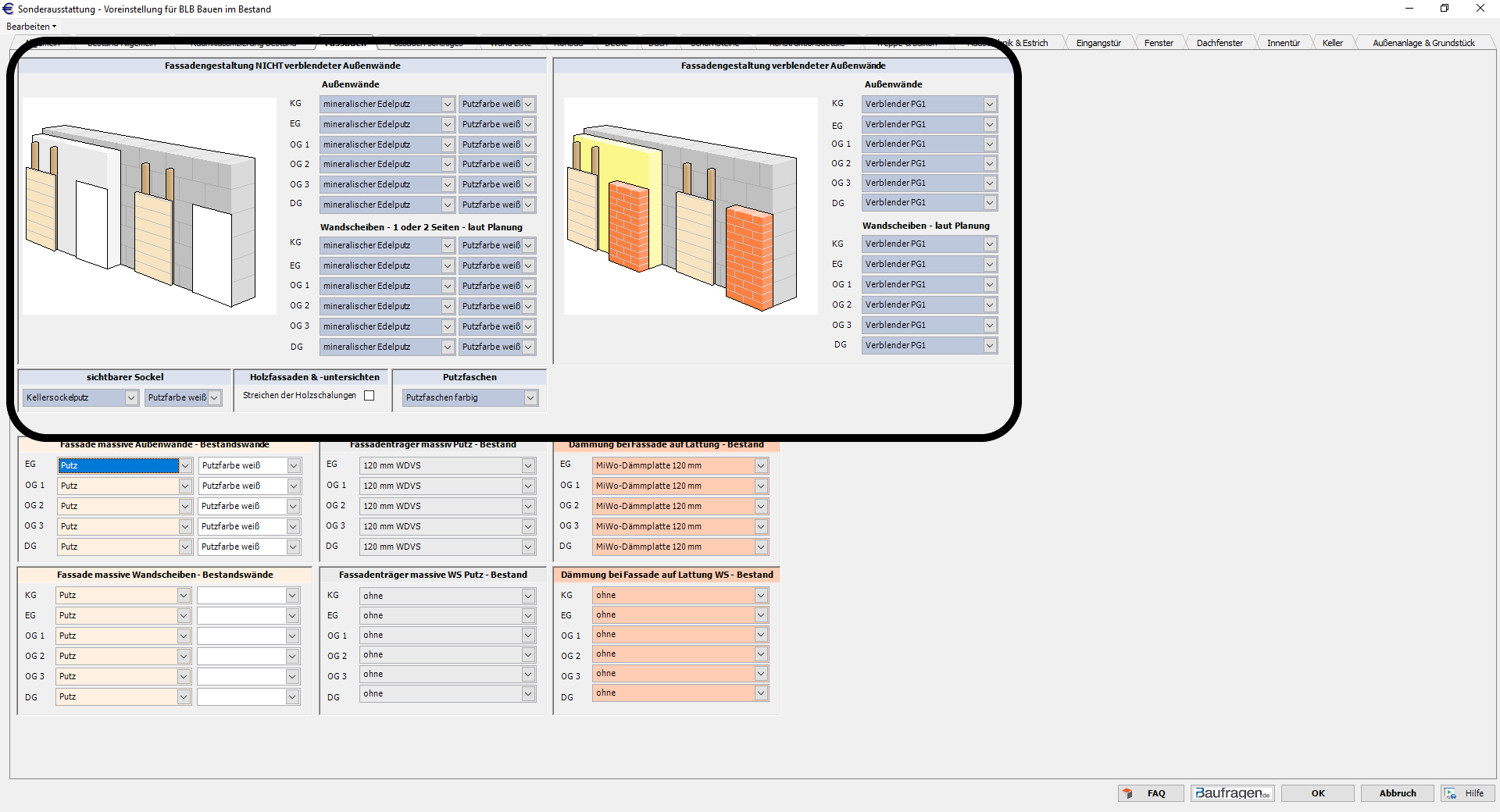Click the highlighted EG Putz field under Bestandswände
This screenshot has height=812, width=1500.
coord(118,466)
